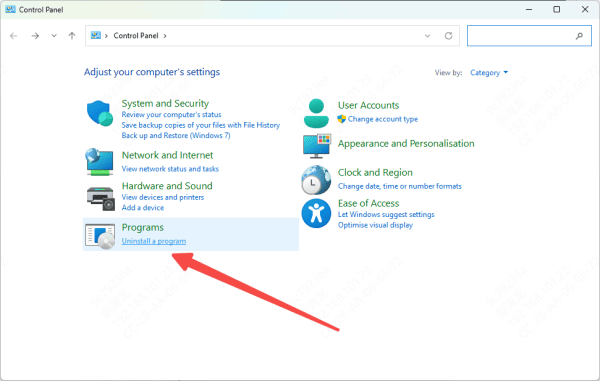Go up one level with the up arrow
The height and width of the screenshot is (381, 600).
[72, 36]
